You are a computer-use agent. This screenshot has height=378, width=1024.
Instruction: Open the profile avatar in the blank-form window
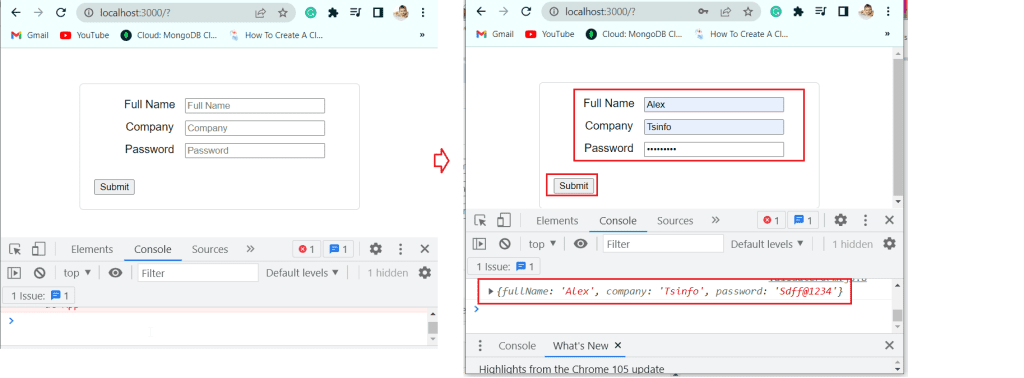click(401, 12)
